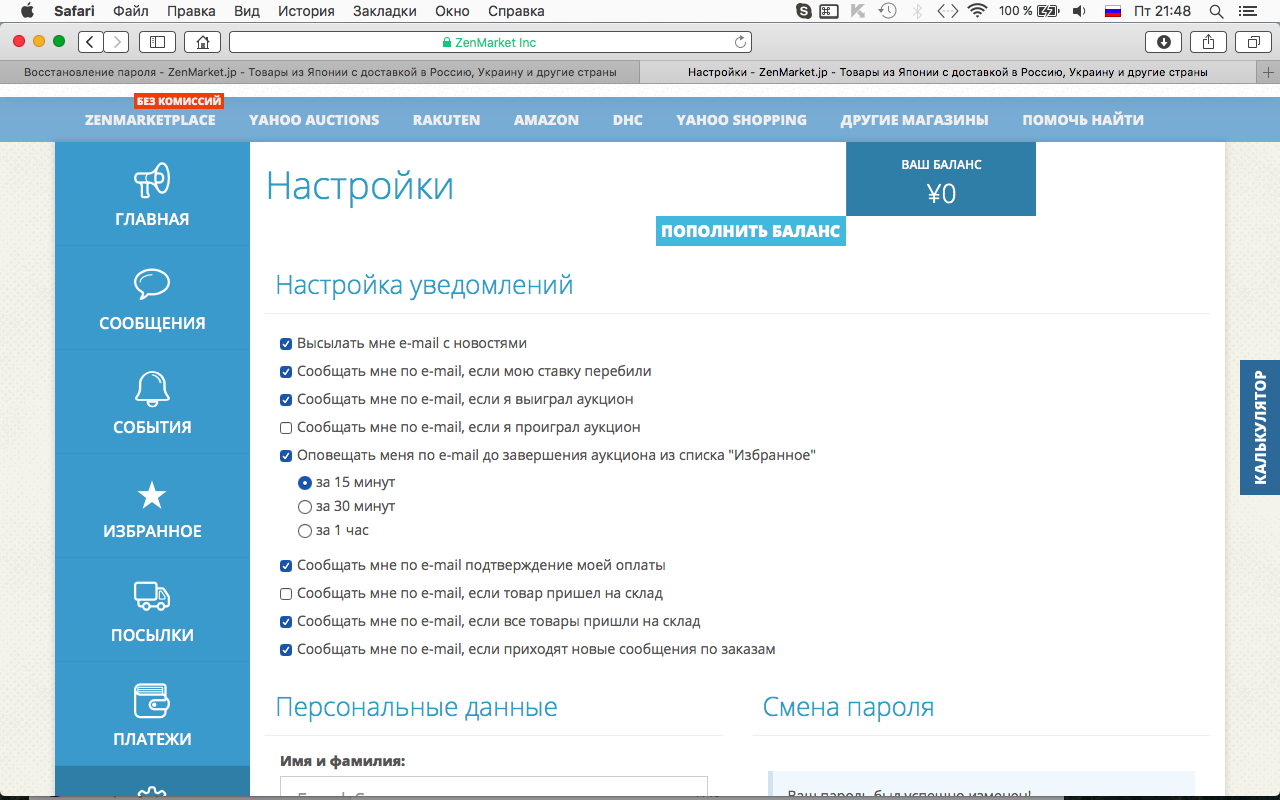Open RAKUTEN nav link
1280x800 pixels.
click(446, 120)
